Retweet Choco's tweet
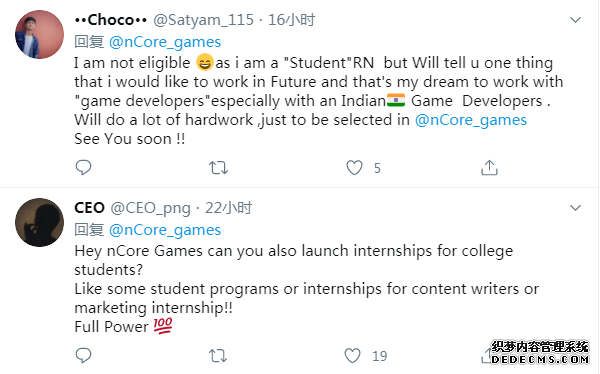Viewport: 600px width, 374px height. 218,168
